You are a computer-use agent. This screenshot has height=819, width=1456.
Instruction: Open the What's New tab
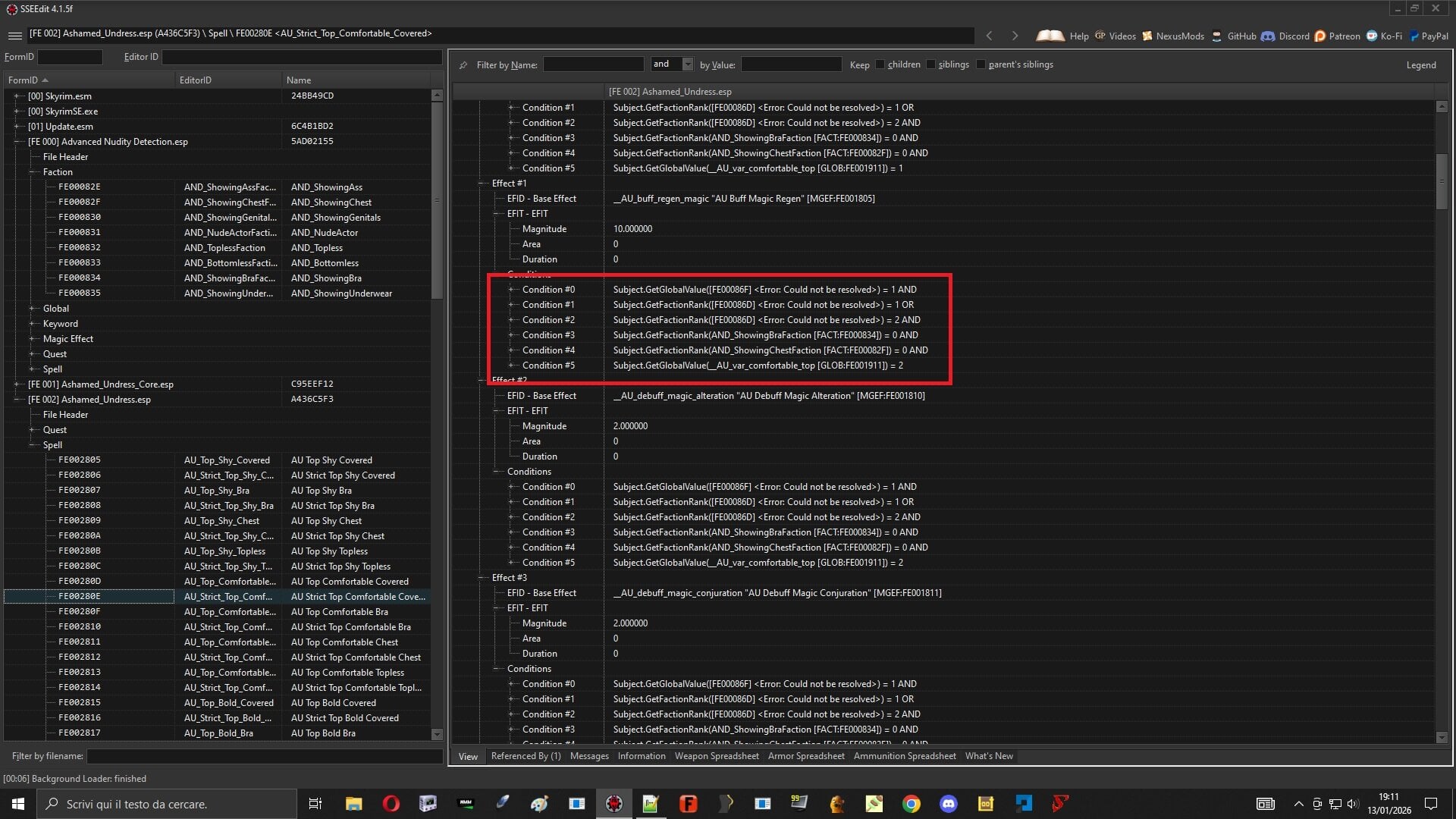tap(989, 756)
